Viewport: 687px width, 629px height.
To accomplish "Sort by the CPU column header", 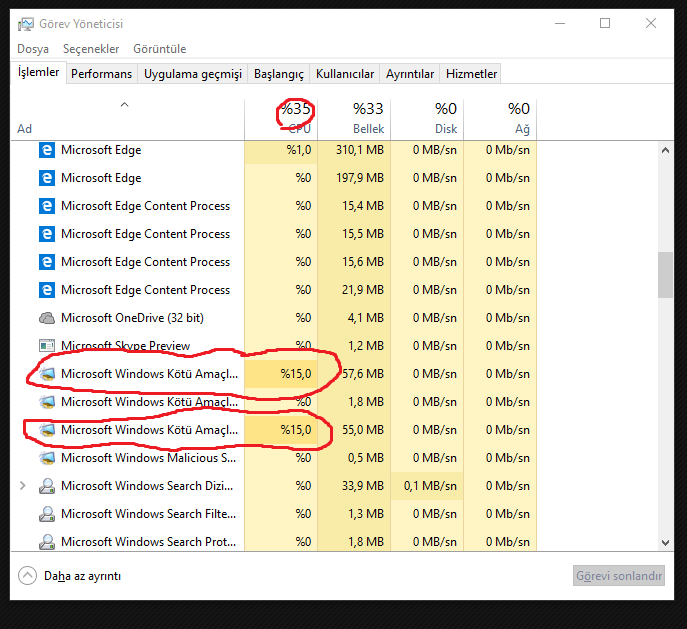I will tap(281, 119).
